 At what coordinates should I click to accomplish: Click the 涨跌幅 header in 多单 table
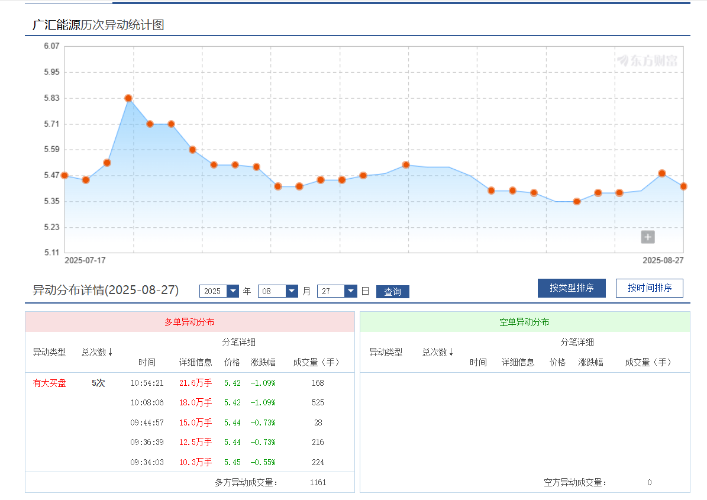pyautogui.click(x=263, y=362)
